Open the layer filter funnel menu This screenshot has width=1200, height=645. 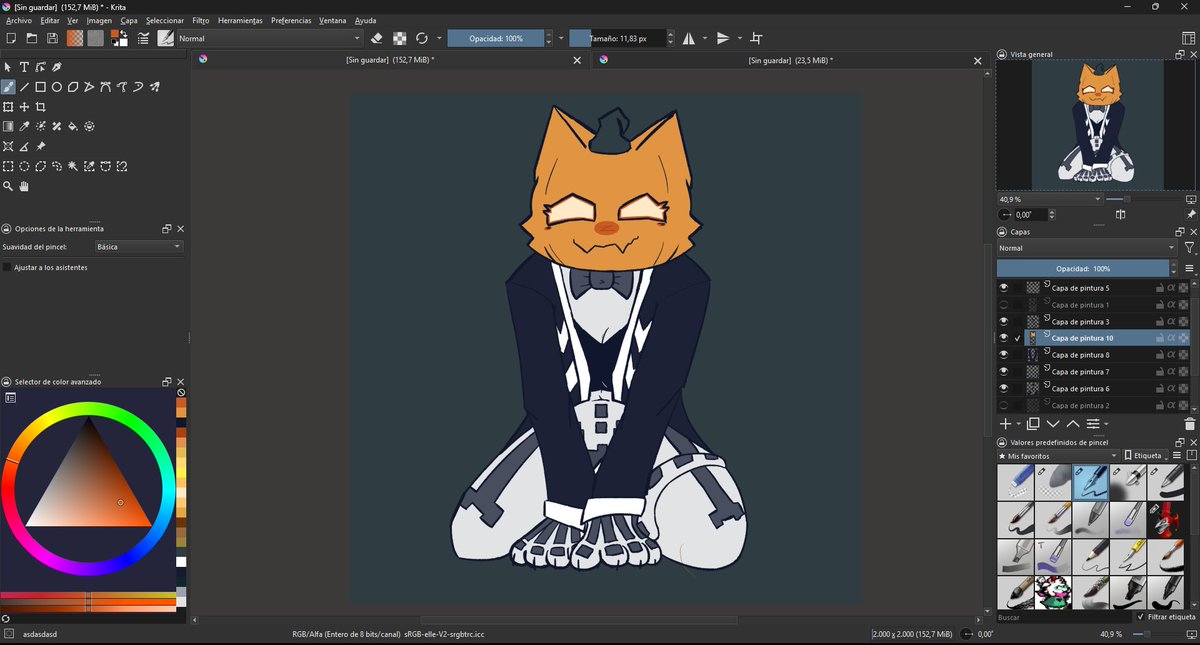[x=1189, y=248]
